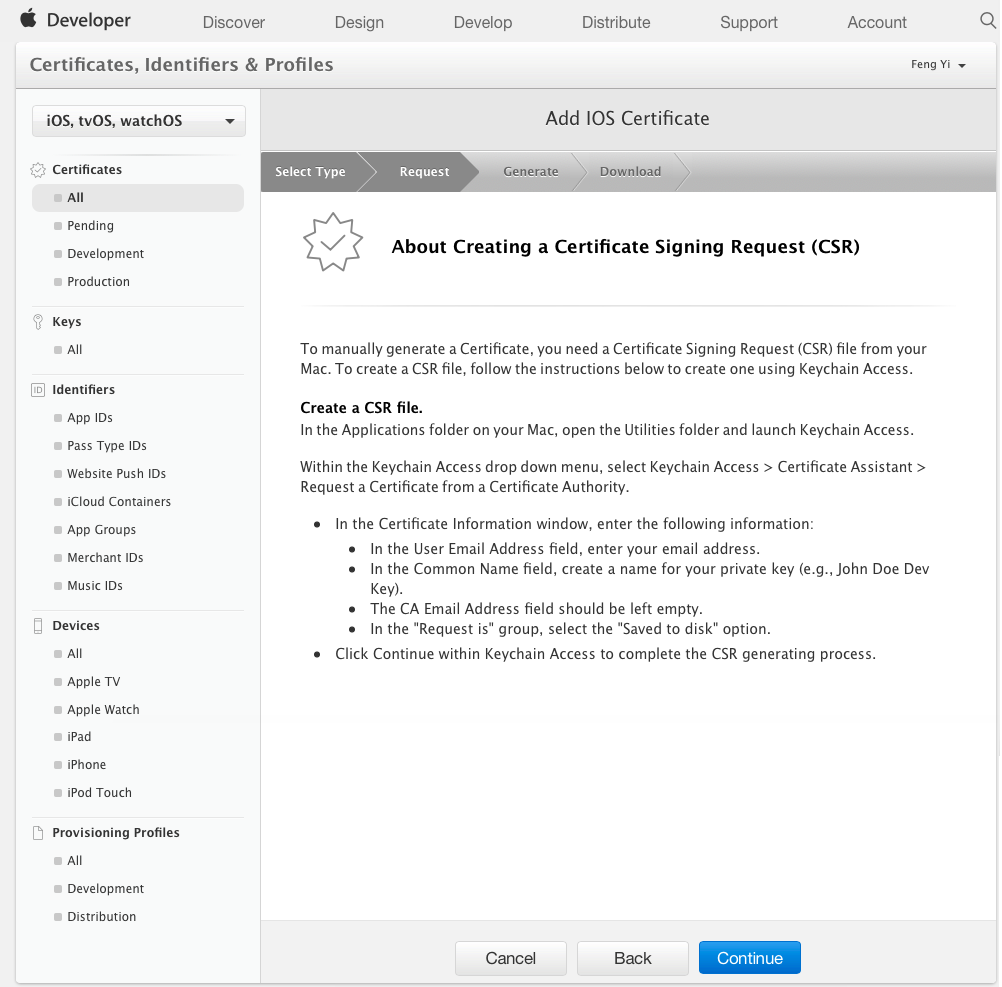Open iCloud Containers
The image size is (1002, 987).
(119, 502)
